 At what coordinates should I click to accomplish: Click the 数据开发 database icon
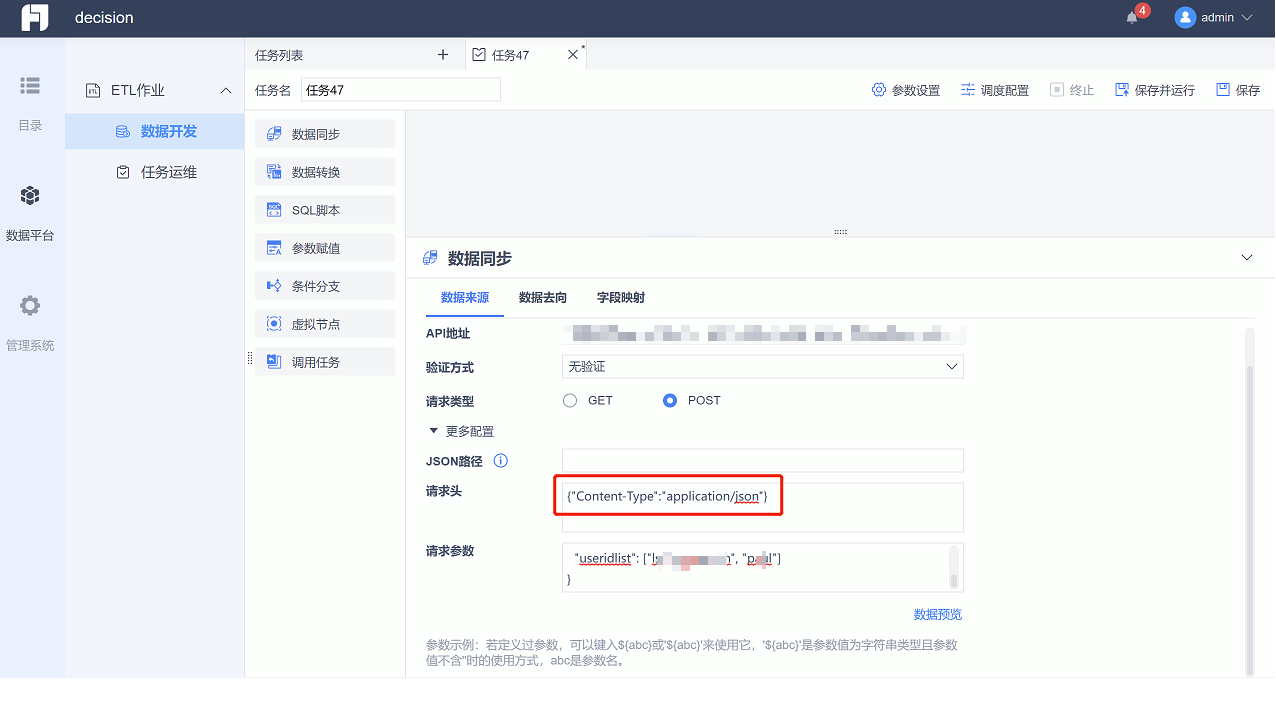[123, 132]
